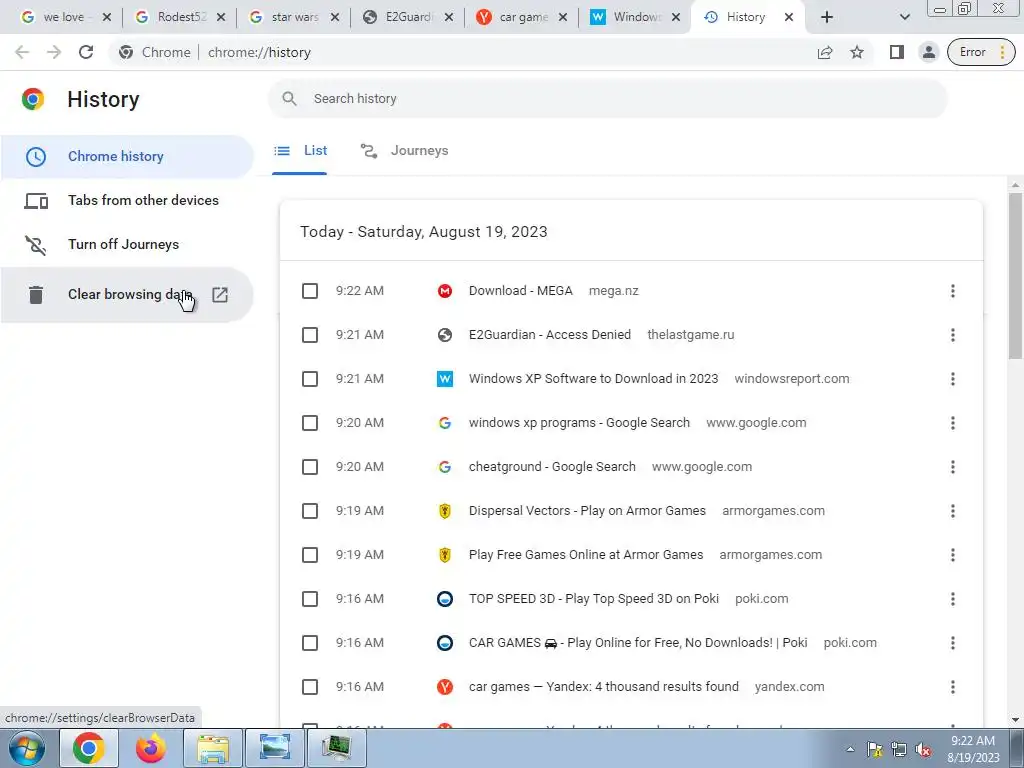The width and height of the screenshot is (1024, 768).
Task: Open more actions for Windows XP Software
Action: coord(953,379)
